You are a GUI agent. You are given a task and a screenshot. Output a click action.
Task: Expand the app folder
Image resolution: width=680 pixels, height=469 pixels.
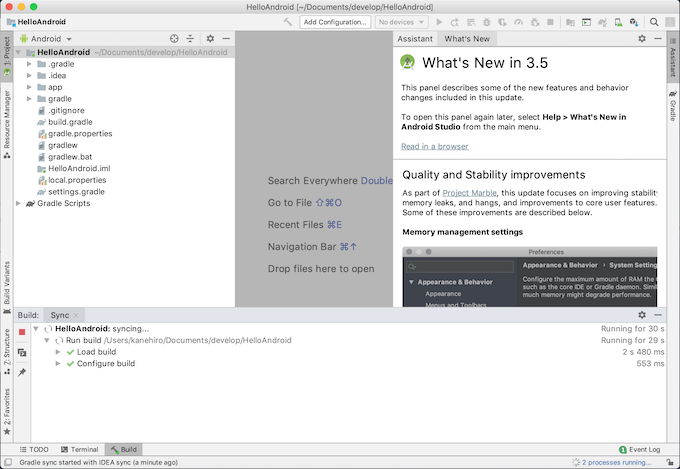click(x=29, y=87)
